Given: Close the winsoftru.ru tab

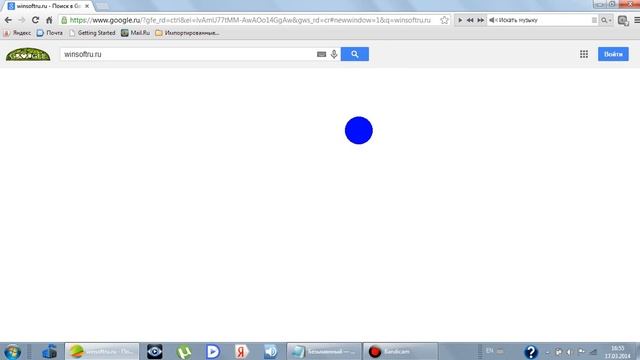Looking at the screenshot, I should click(x=87, y=6).
